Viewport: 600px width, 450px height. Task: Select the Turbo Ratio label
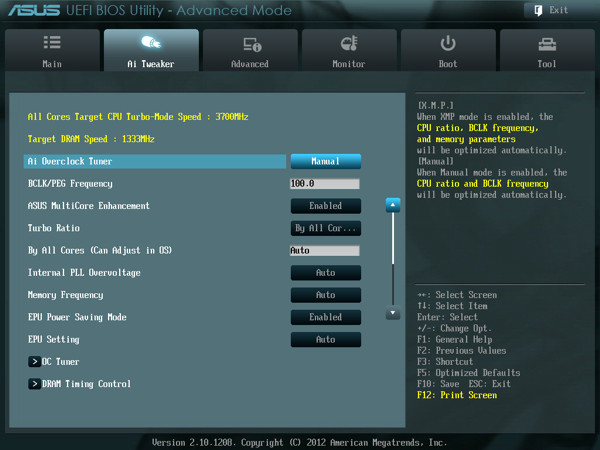tap(54, 228)
